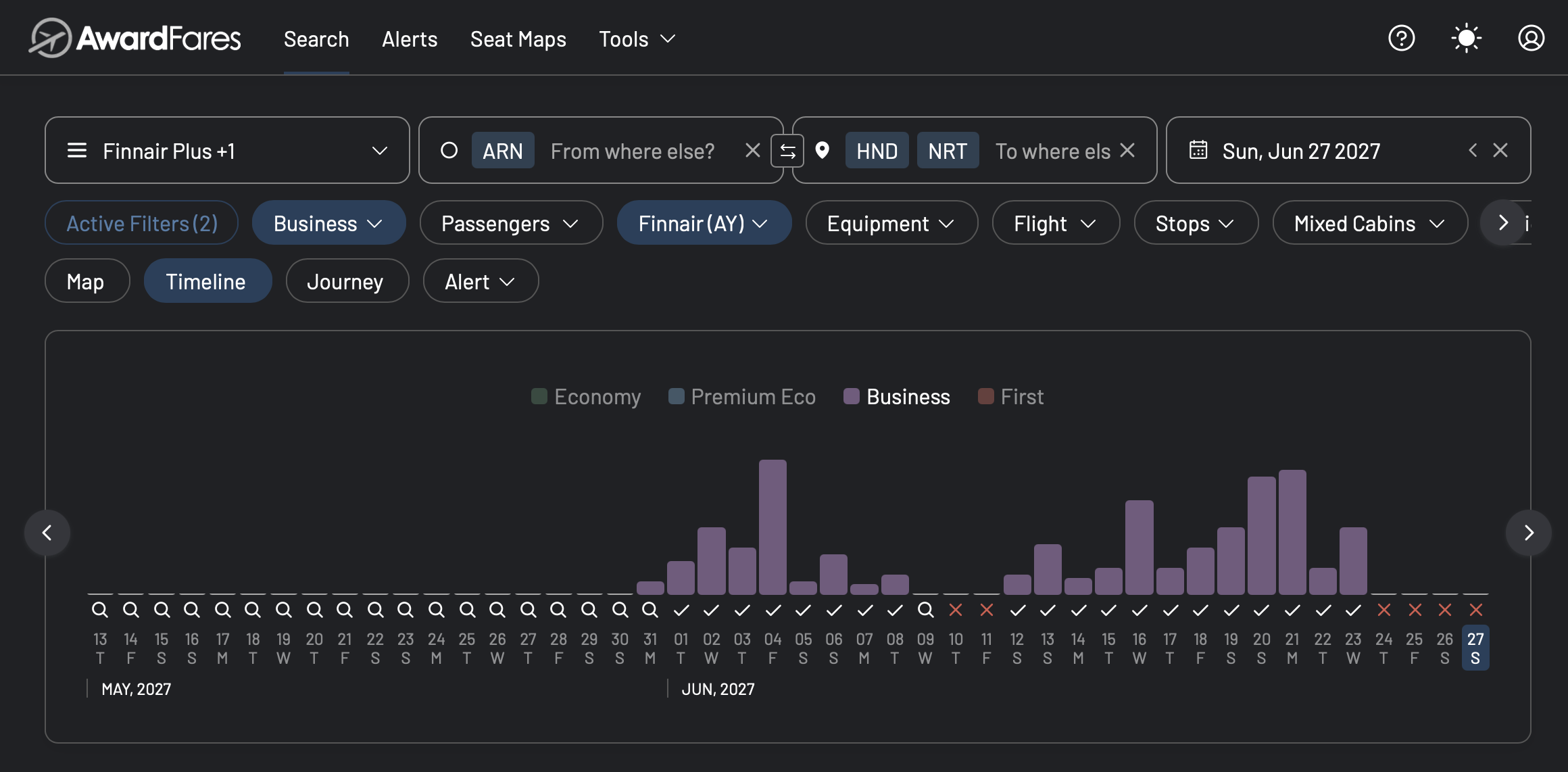Toggle Premium Eco cabin in legend
Screen dimensions: 1568x772
tap(742, 397)
